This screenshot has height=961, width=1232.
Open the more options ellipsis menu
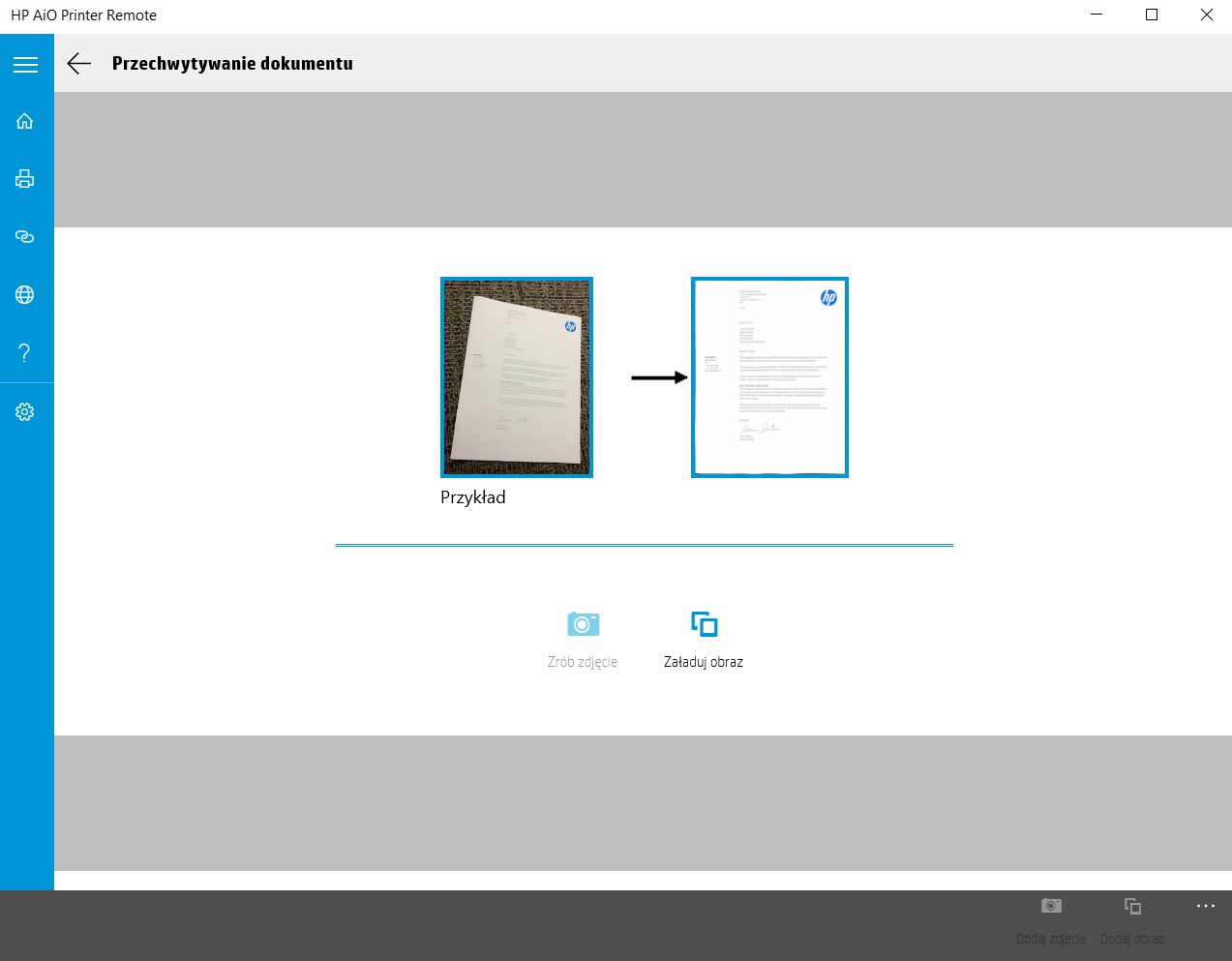[1205, 906]
